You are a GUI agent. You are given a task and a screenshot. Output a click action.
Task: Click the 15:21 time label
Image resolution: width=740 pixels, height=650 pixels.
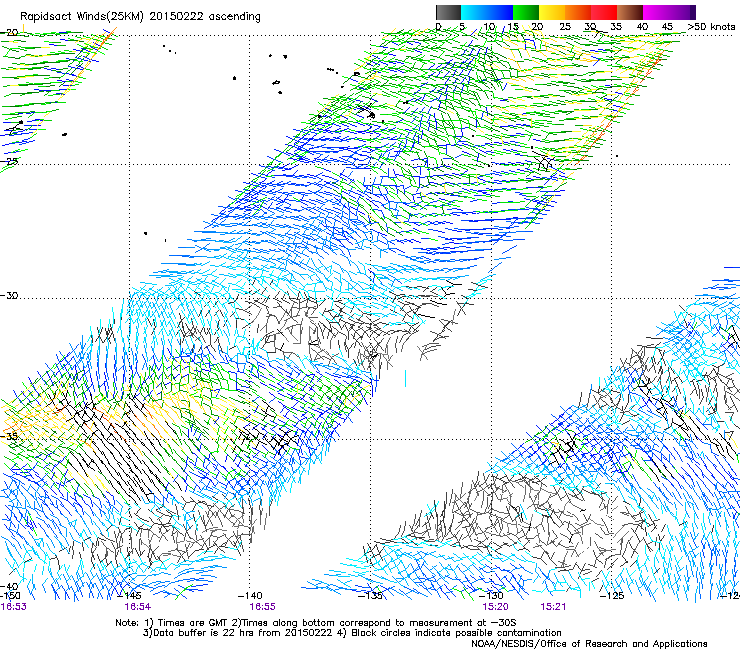click(x=553, y=607)
